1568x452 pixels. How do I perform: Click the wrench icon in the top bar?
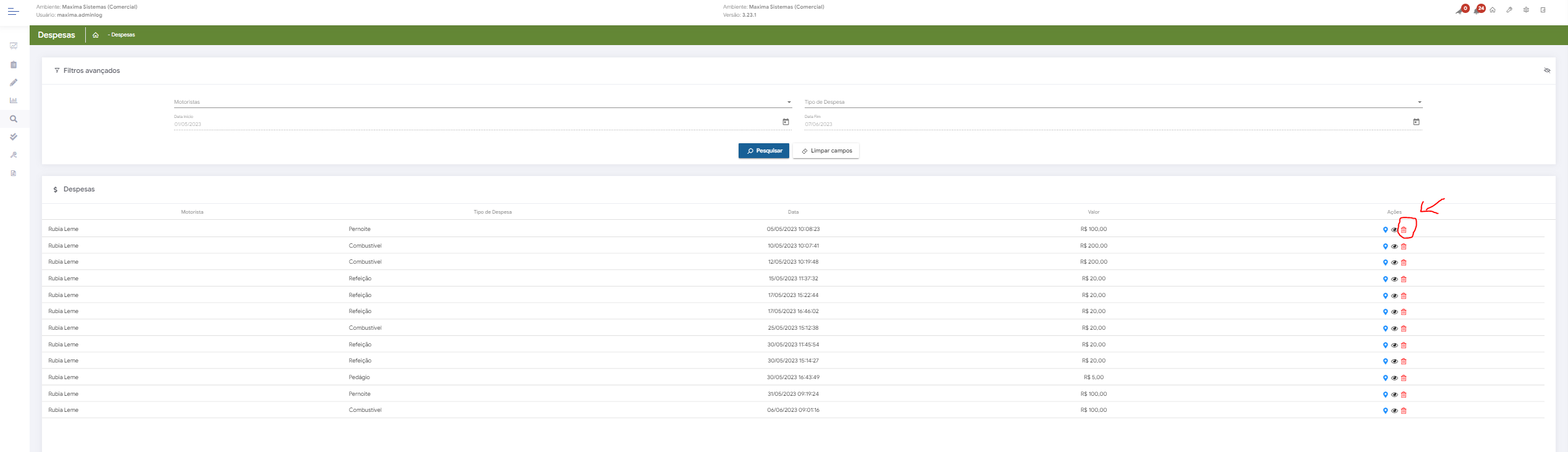tap(1509, 10)
